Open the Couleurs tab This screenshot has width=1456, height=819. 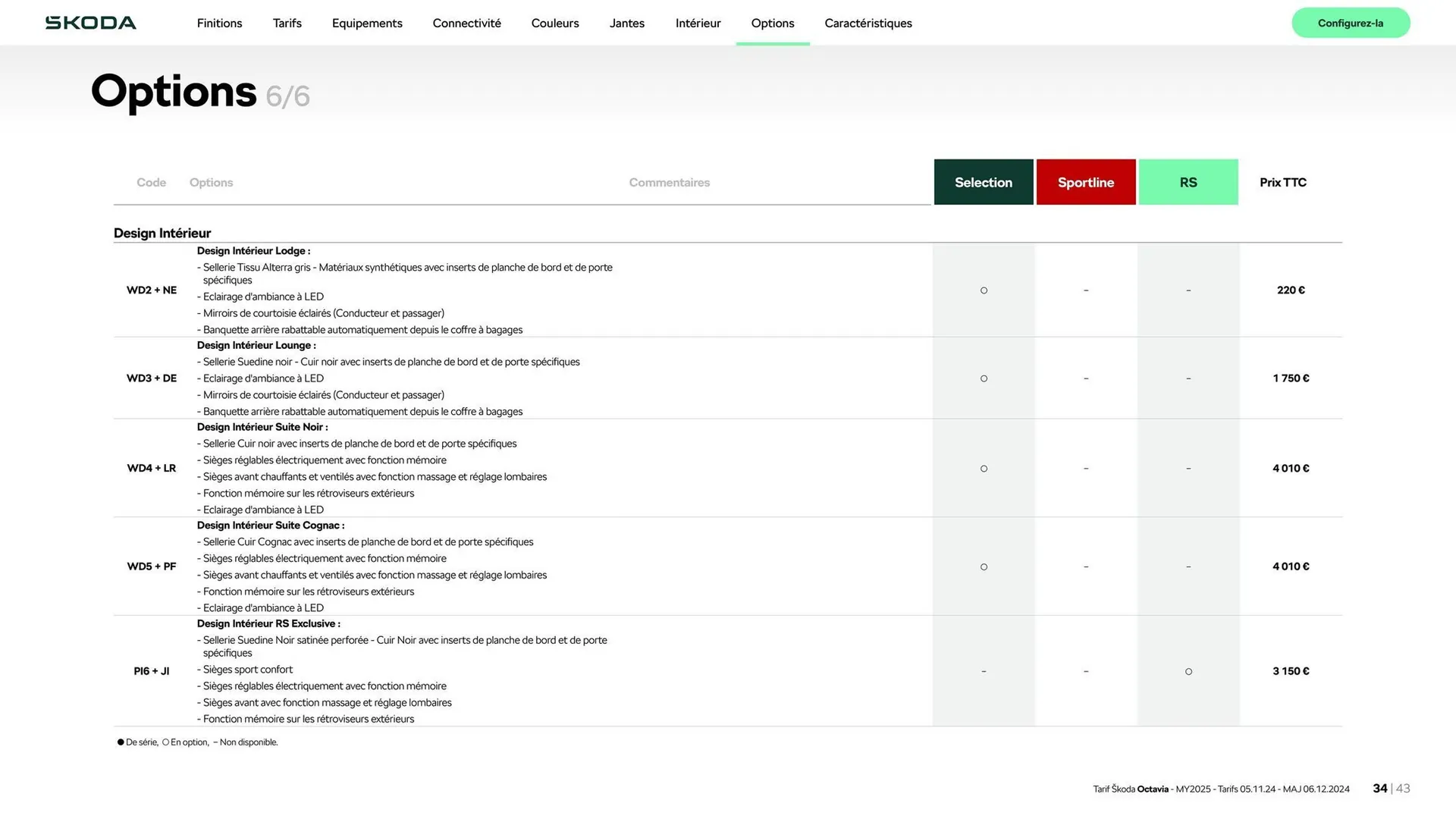[x=554, y=24]
